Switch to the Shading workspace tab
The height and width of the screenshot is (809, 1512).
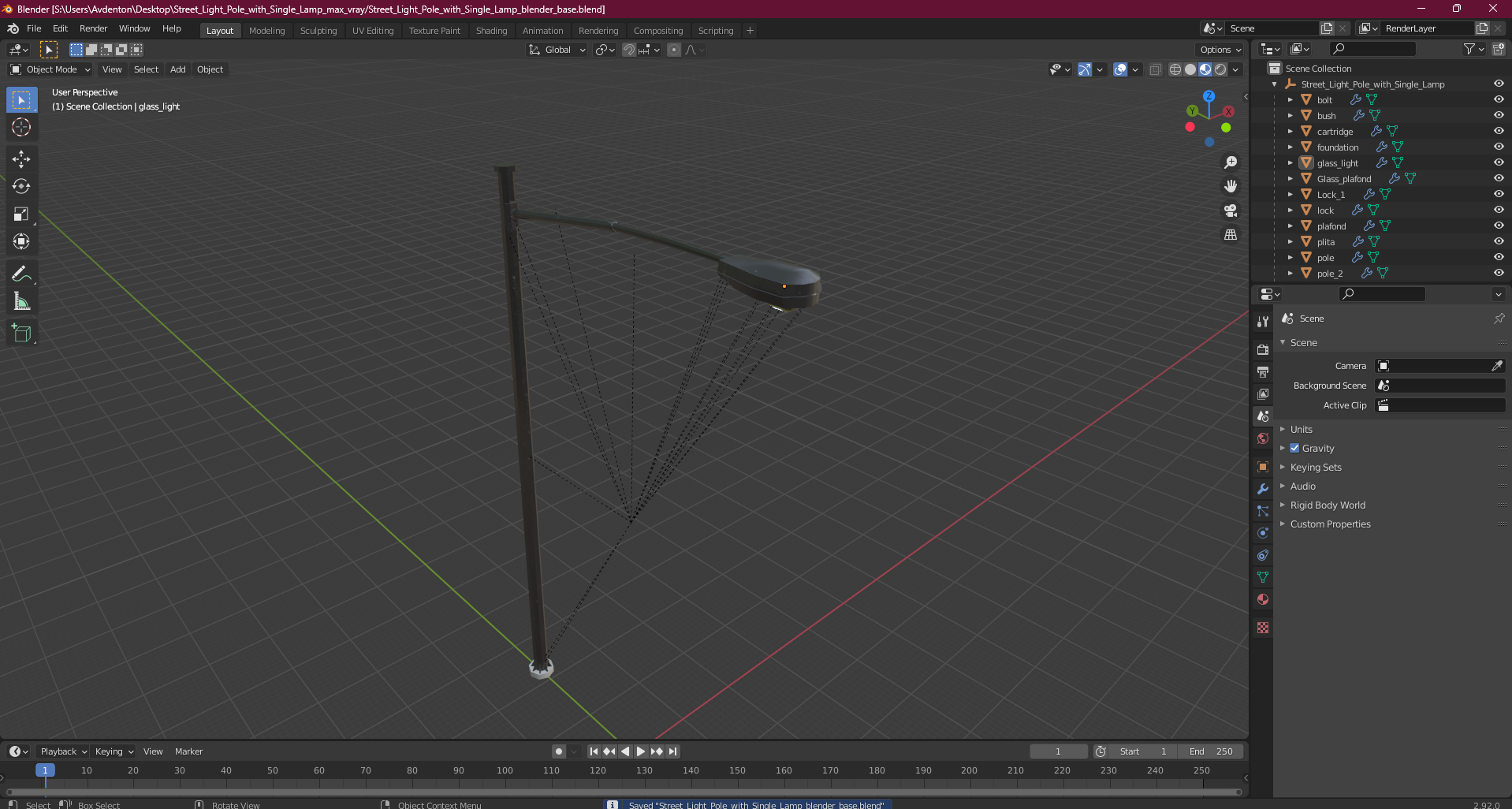(x=491, y=31)
